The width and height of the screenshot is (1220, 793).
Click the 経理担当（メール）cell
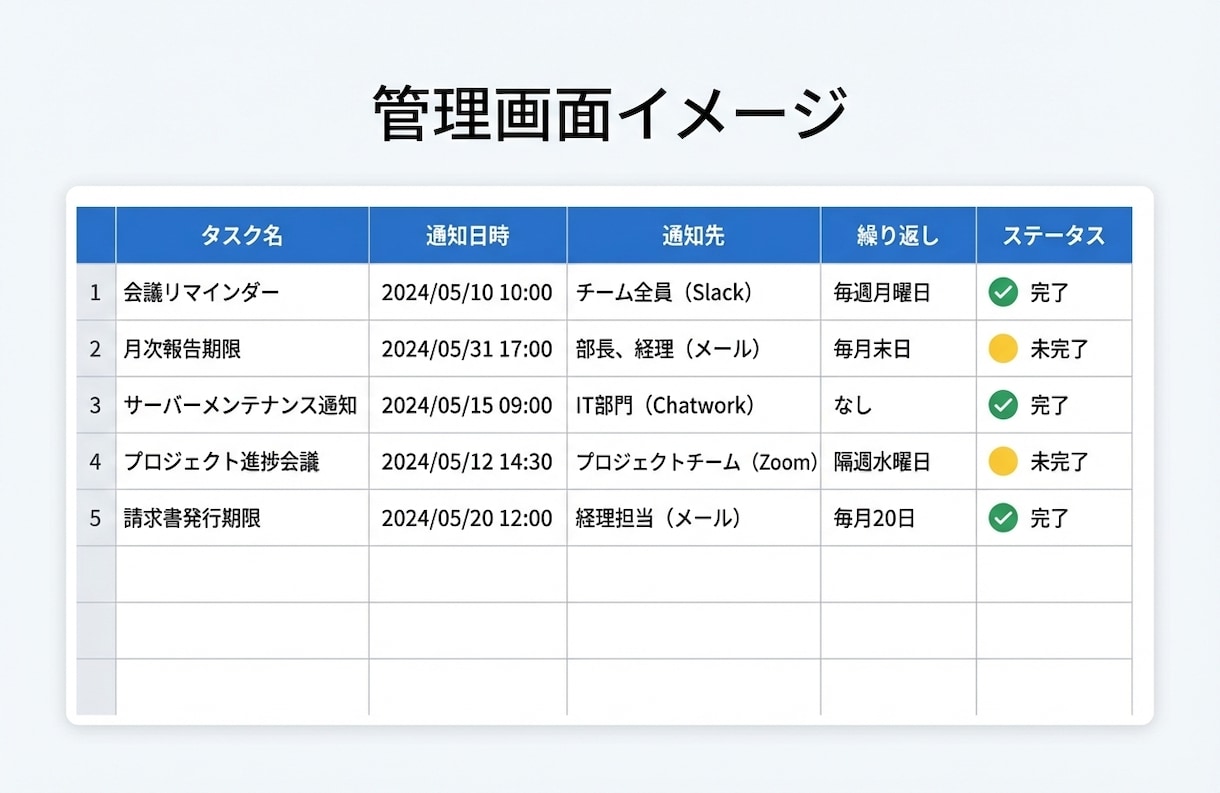point(694,518)
